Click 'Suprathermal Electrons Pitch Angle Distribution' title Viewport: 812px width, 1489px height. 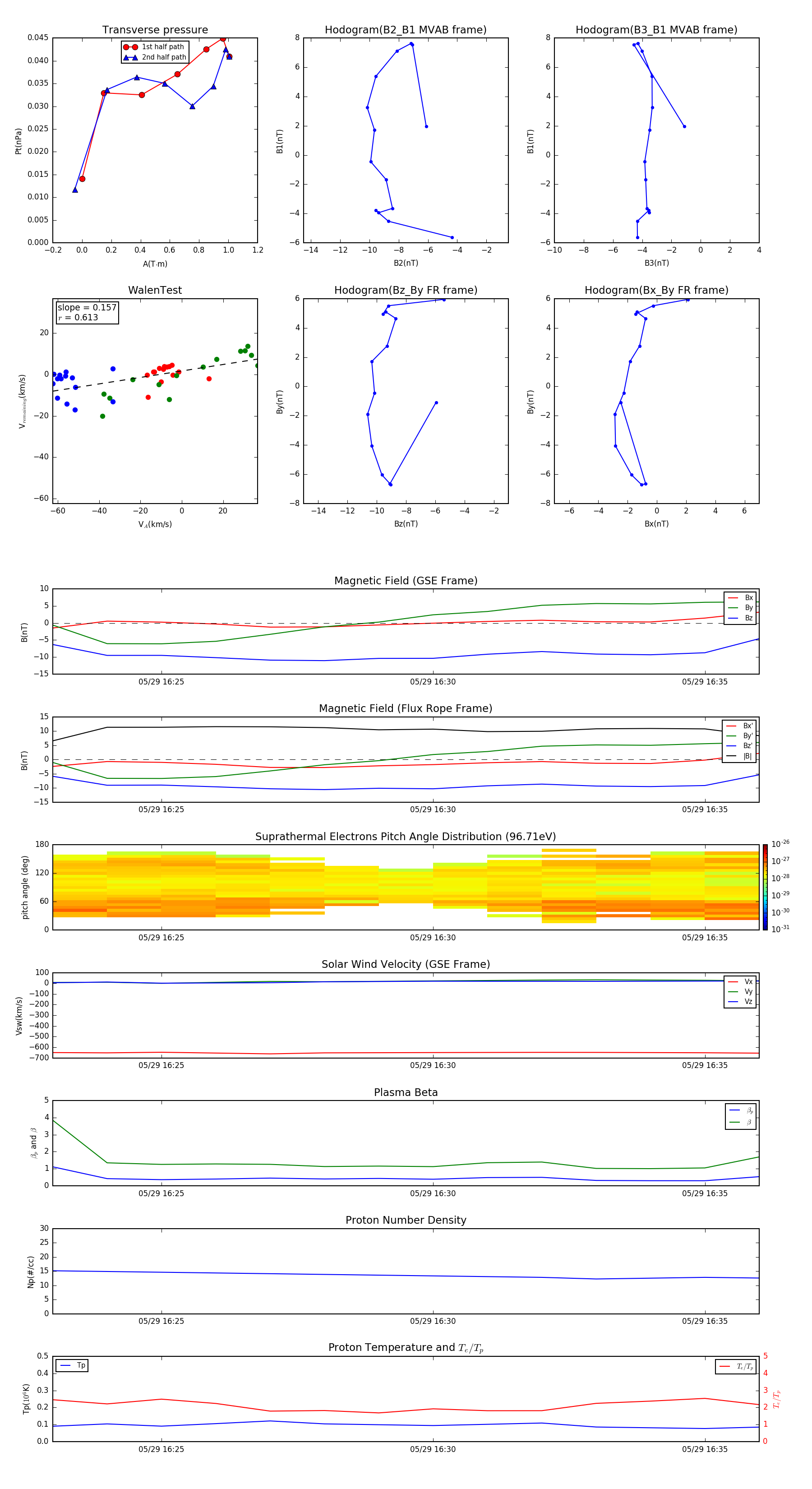(406, 837)
